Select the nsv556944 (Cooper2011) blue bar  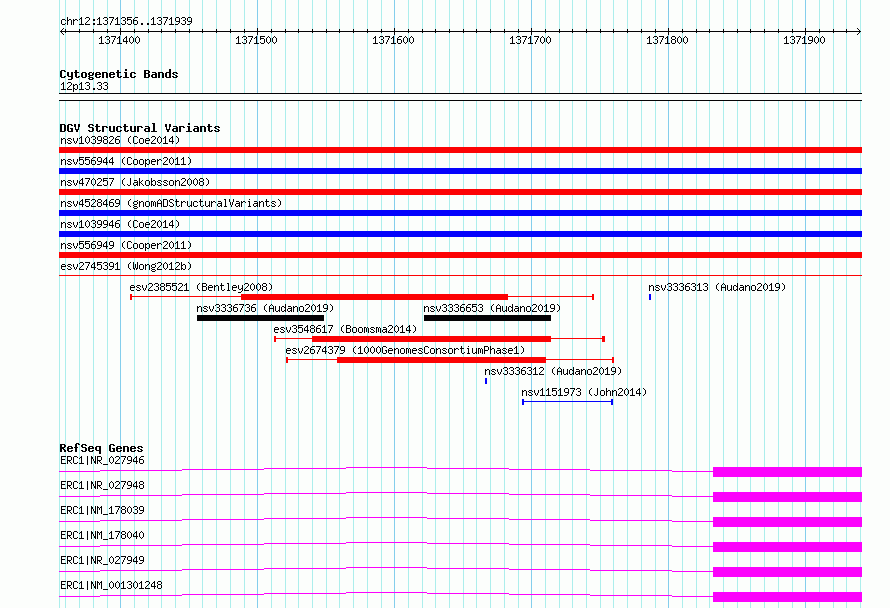pos(460,171)
